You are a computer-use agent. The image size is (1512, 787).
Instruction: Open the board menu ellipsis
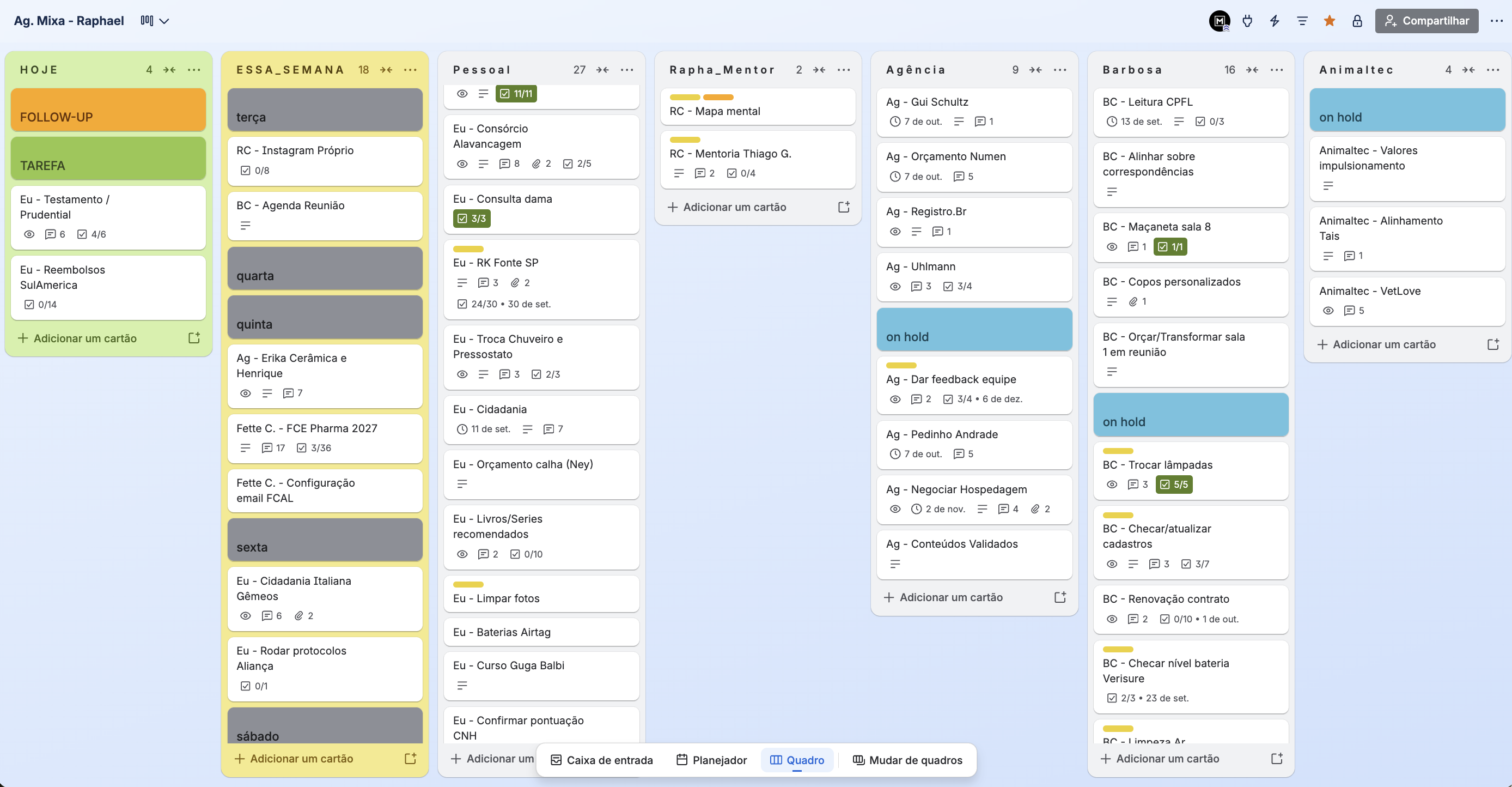click(x=1496, y=21)
